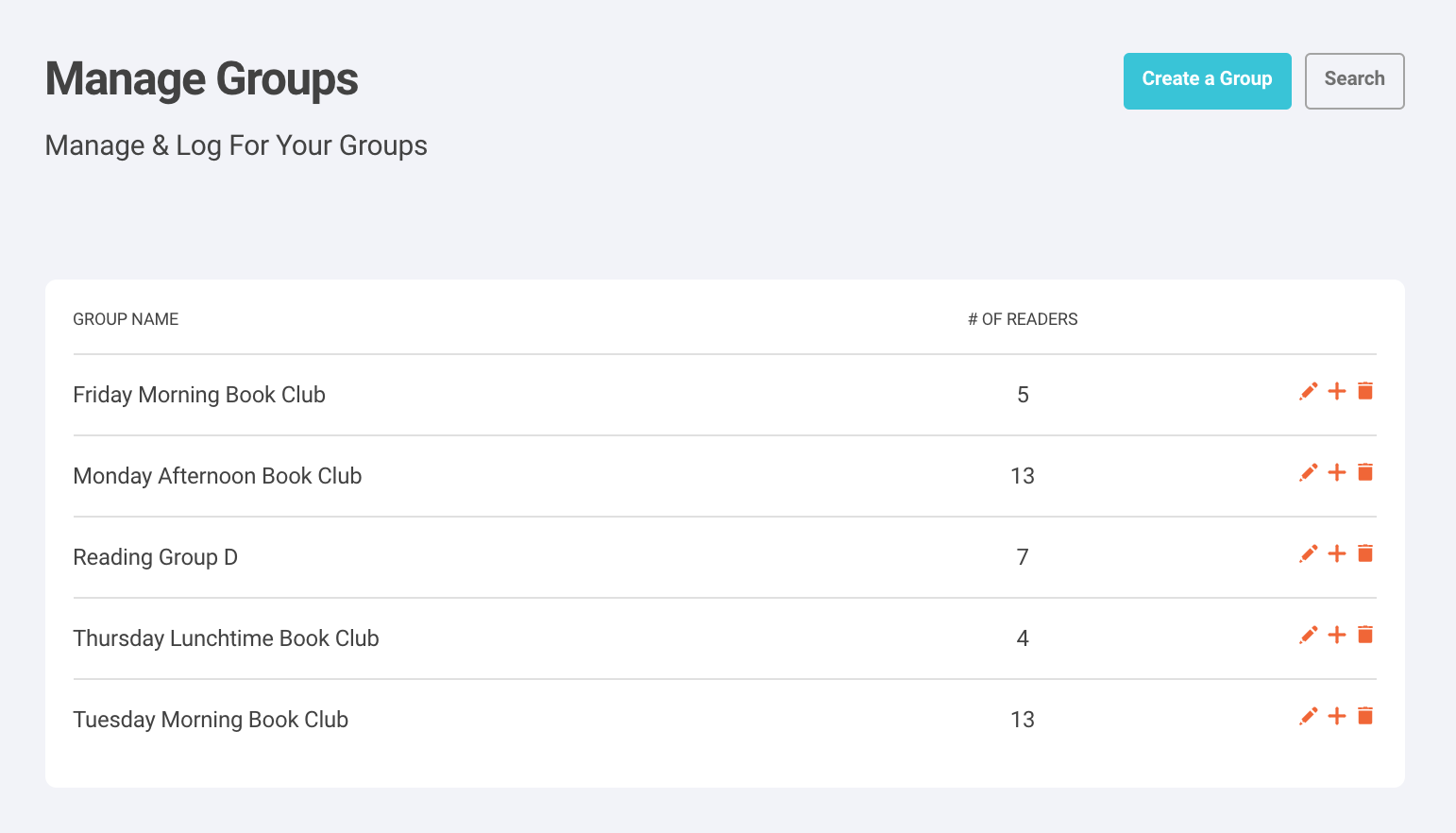Screen dimensions: 1456x833
Task: Edit the Tuesday Morning Book Club group
Action: [x=1309, y=716]
